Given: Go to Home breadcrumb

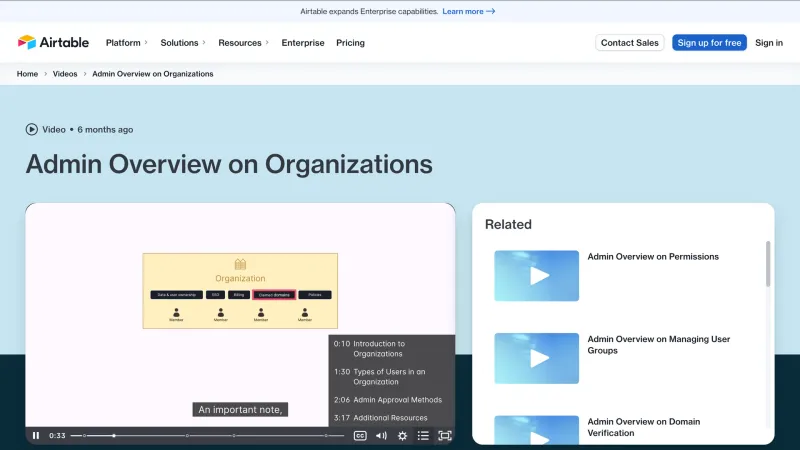Looking at the screenshot, I should (x=28, y=74).
